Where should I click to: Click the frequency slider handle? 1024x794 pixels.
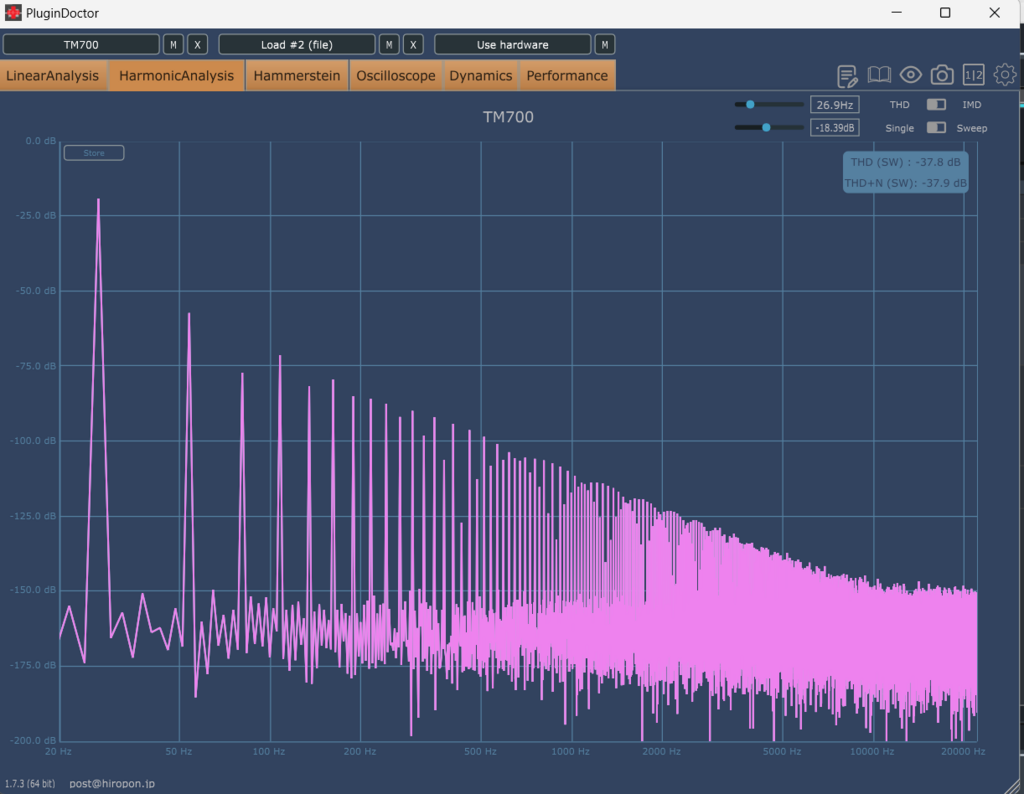click(x=750, y=104)
